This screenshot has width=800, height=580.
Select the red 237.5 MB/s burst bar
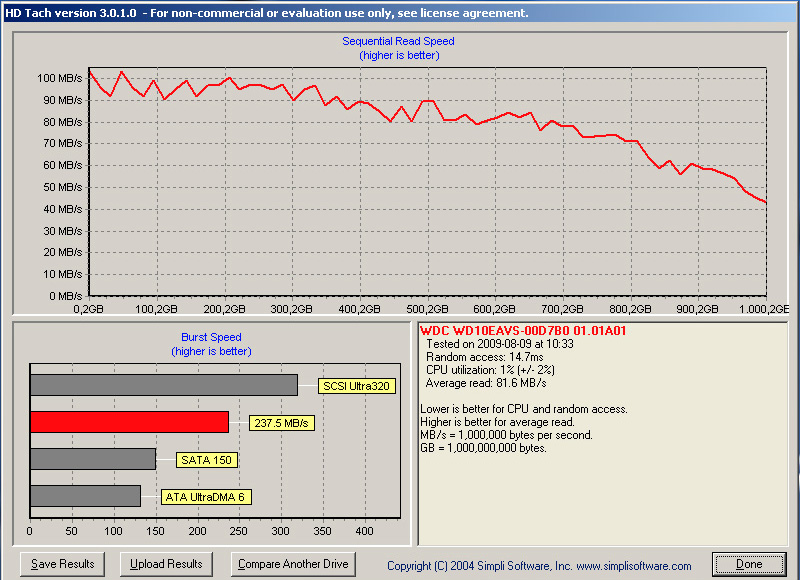coord(130,422)
